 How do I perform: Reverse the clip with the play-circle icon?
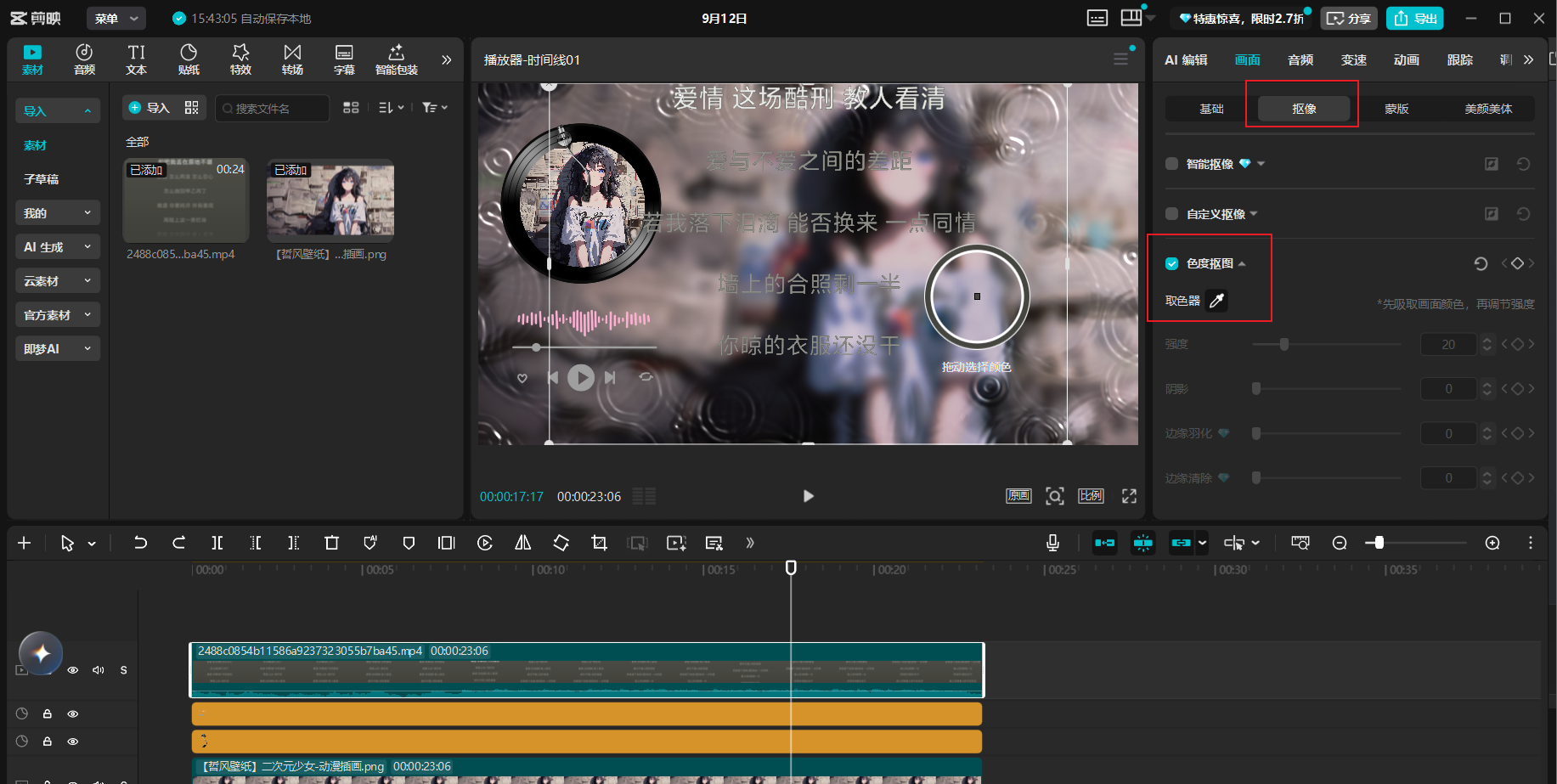click(x=485, y=543)
